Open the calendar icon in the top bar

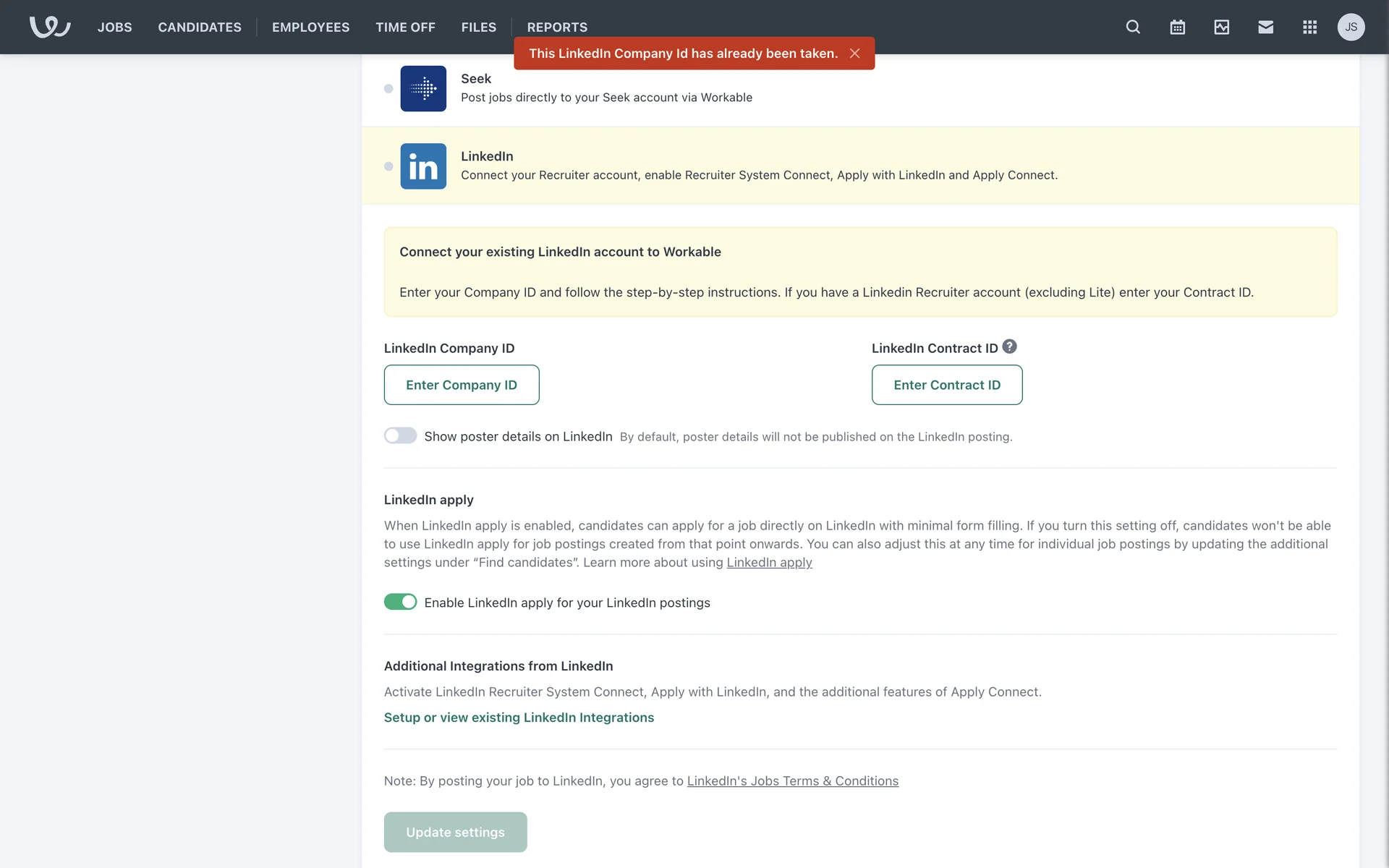[x=1177, y=27]
